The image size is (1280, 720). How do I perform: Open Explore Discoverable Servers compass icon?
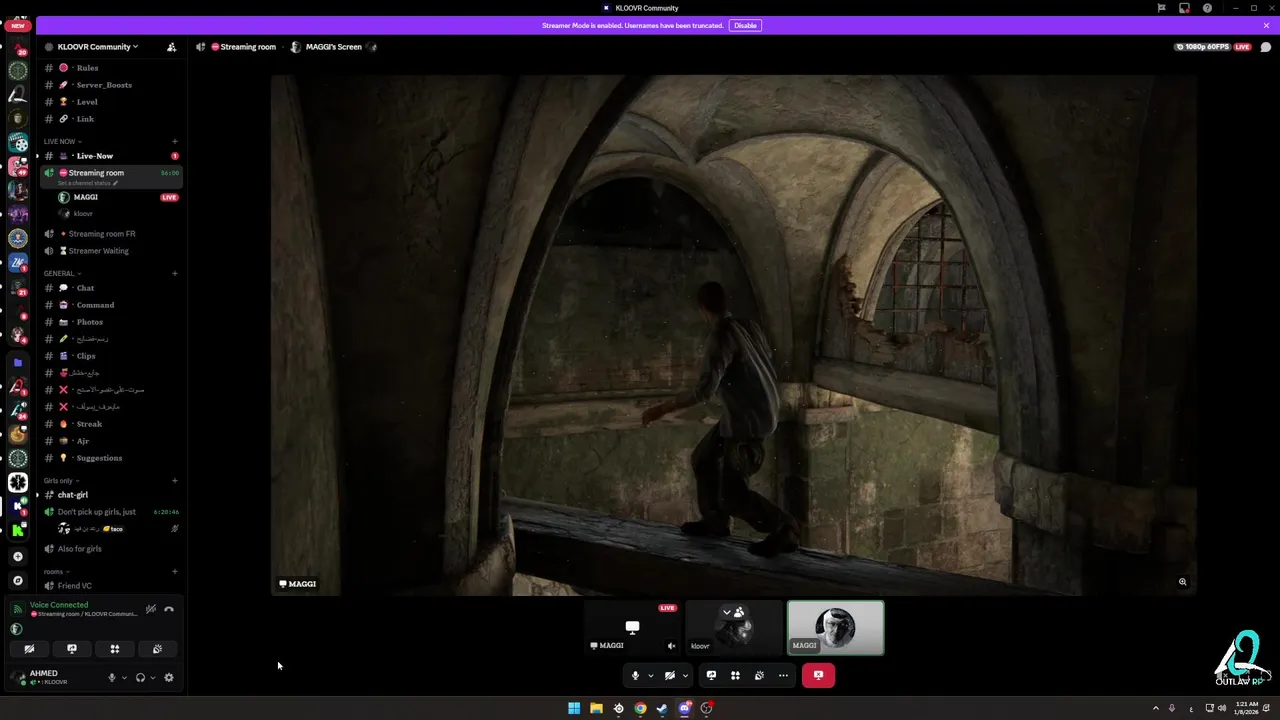(17, 580)
